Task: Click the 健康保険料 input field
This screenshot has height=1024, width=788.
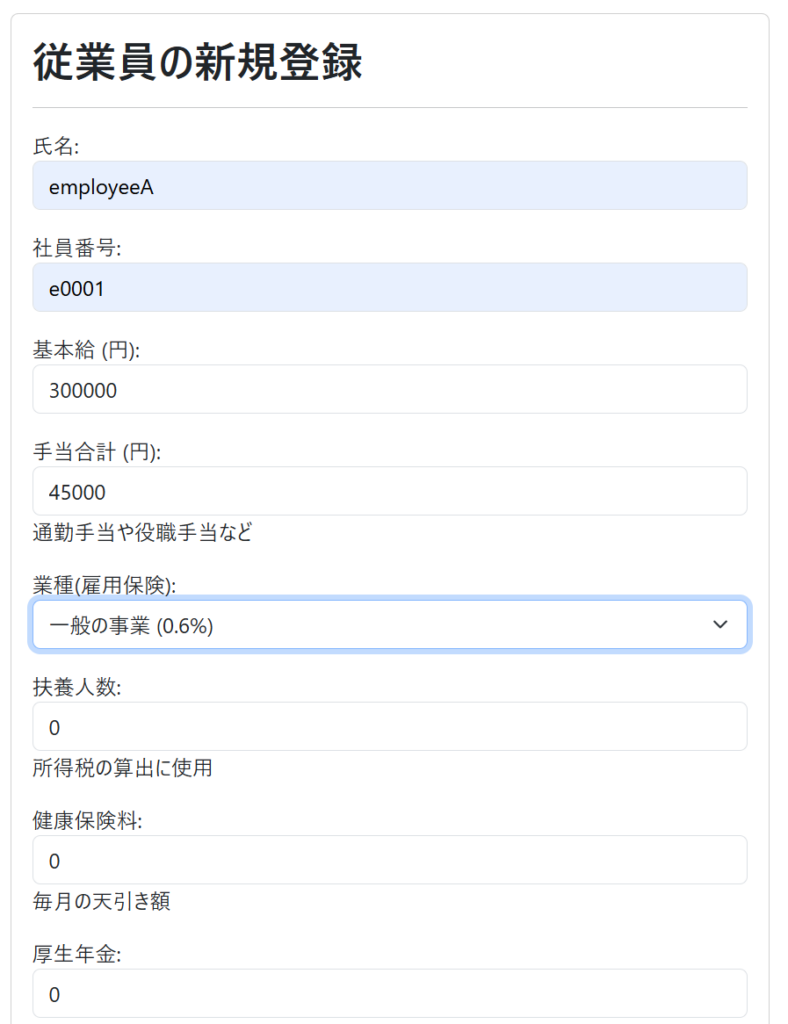Action: pos(389,860)
